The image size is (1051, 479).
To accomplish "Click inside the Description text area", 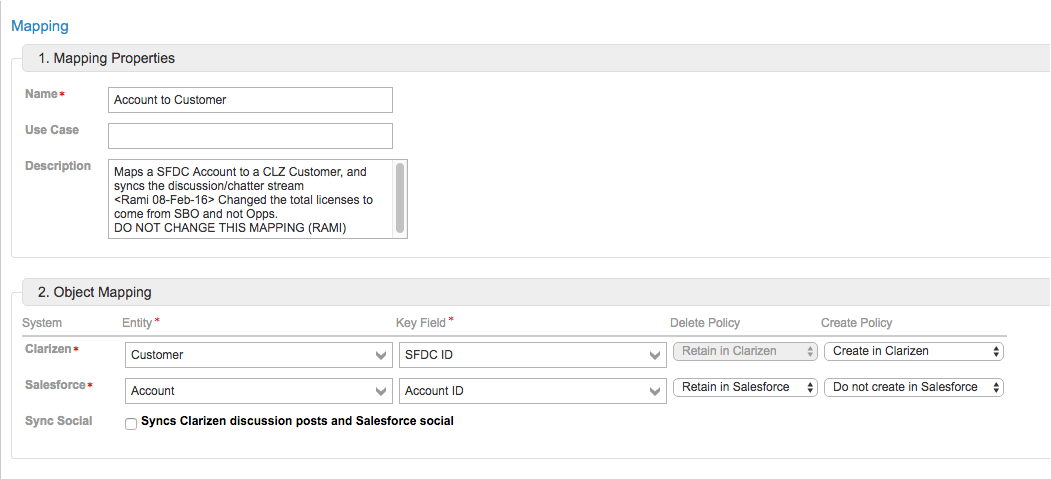I will [x=251, y=199].
